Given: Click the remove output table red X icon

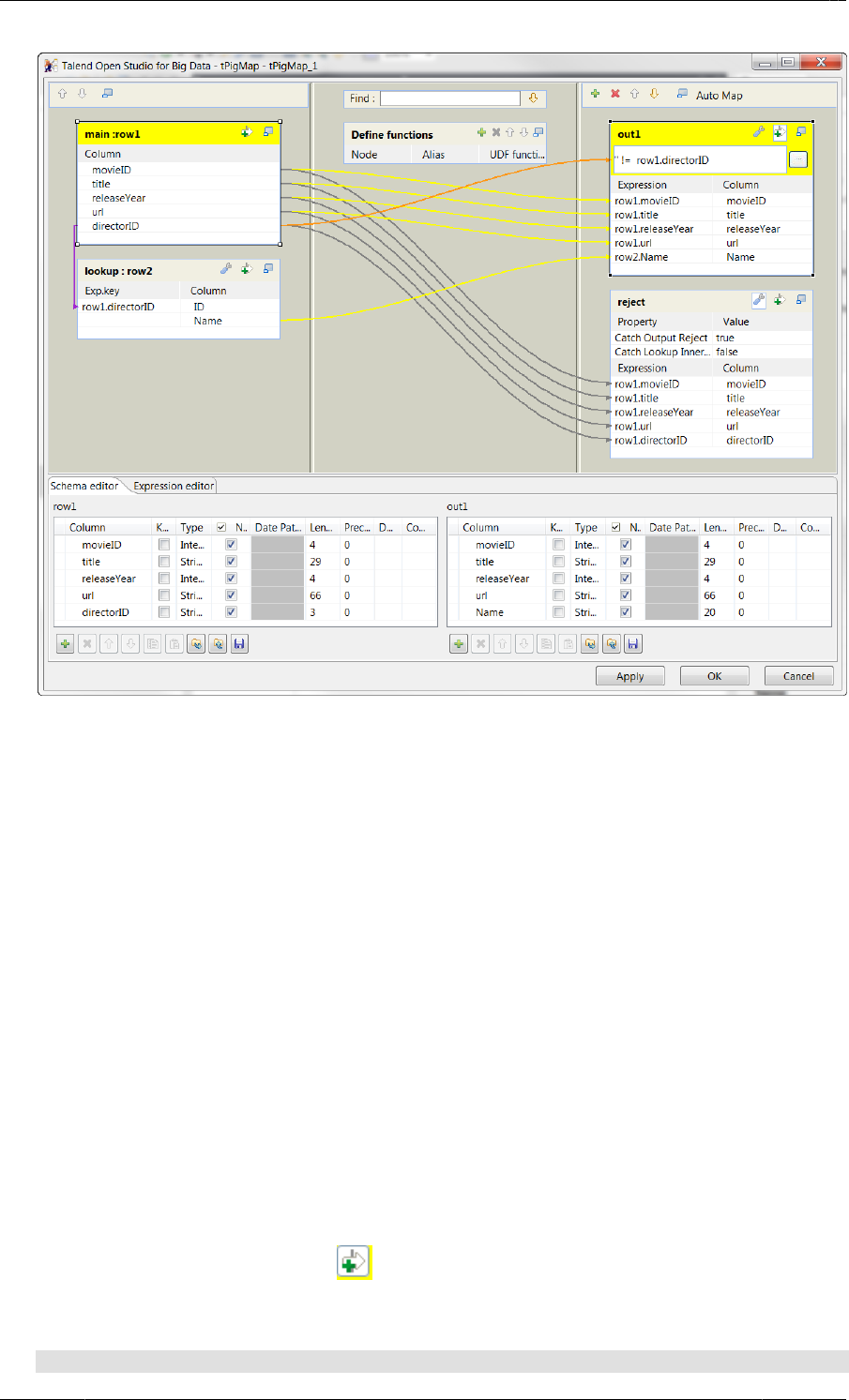Looking at the screenshot, I should (615, 94).
